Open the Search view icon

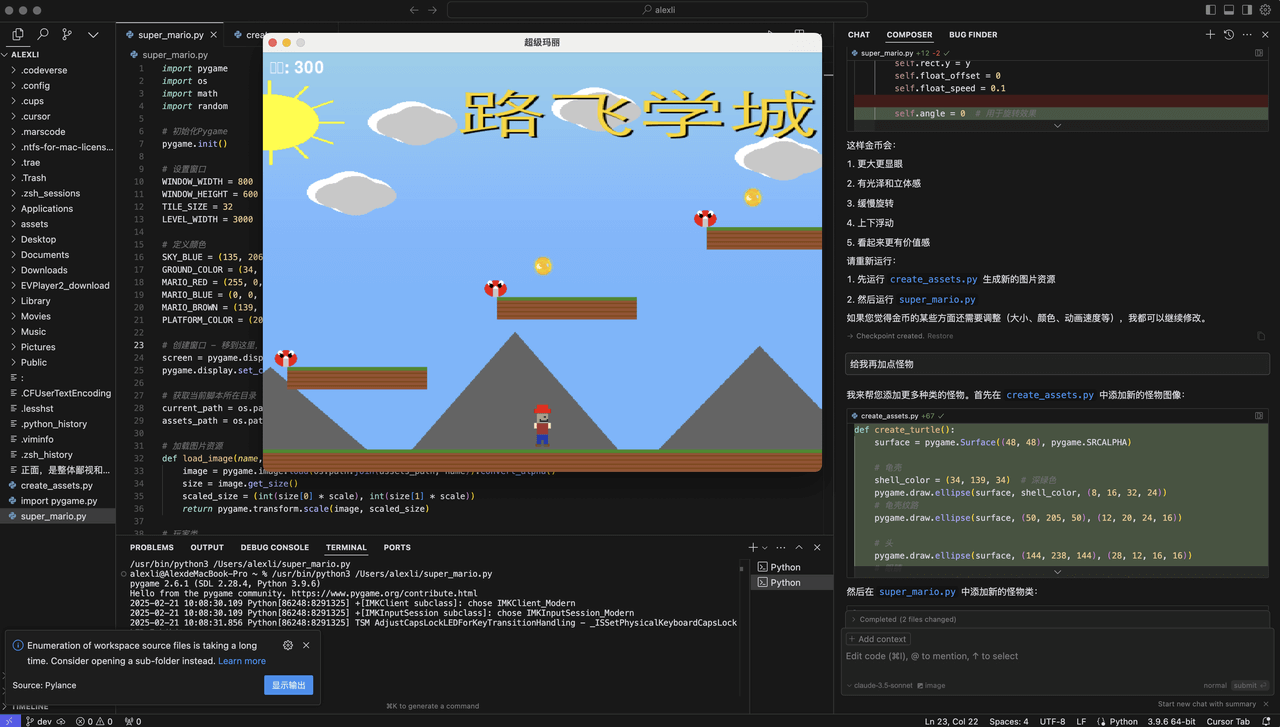tap(42, 34)
